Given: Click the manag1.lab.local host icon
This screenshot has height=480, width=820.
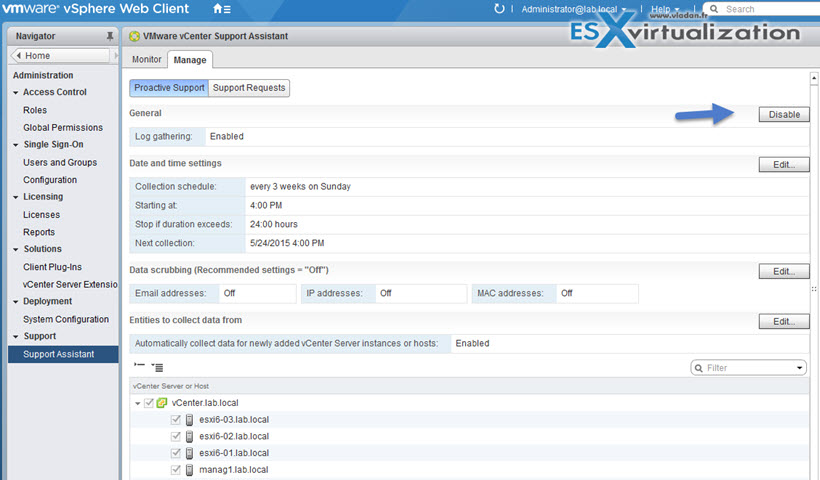Looking at the screenshot, I should pos(189,470).
